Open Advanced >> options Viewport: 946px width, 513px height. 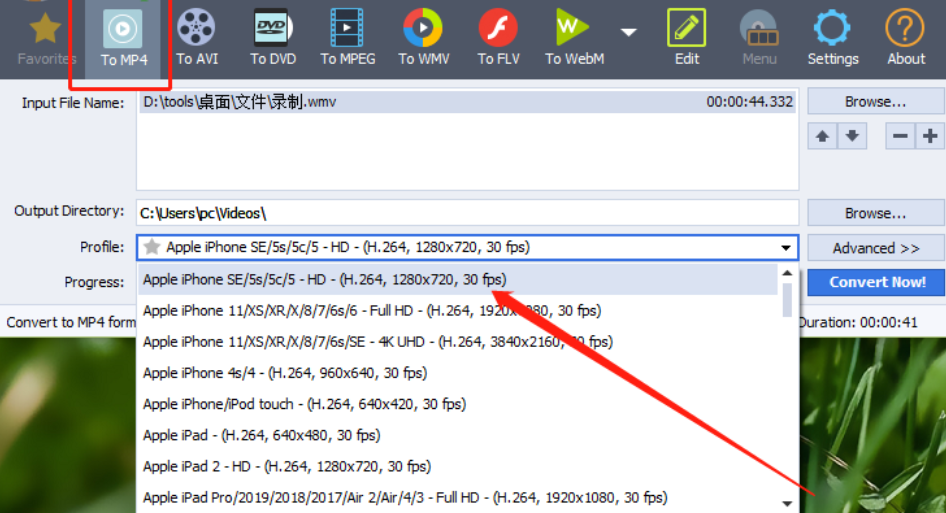[x=875, y=248]
